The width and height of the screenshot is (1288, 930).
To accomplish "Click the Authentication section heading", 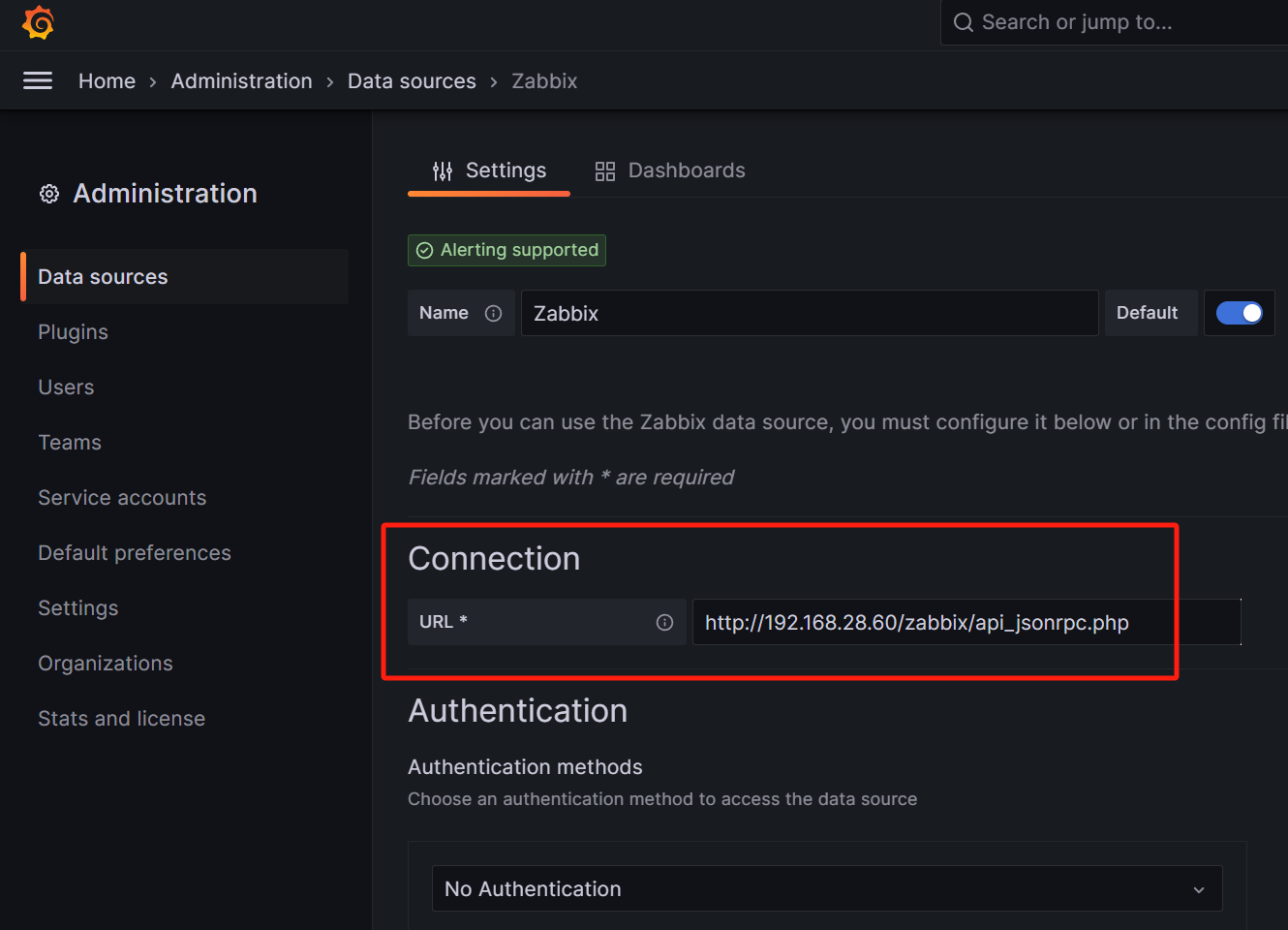I will (x=518, y=711).
